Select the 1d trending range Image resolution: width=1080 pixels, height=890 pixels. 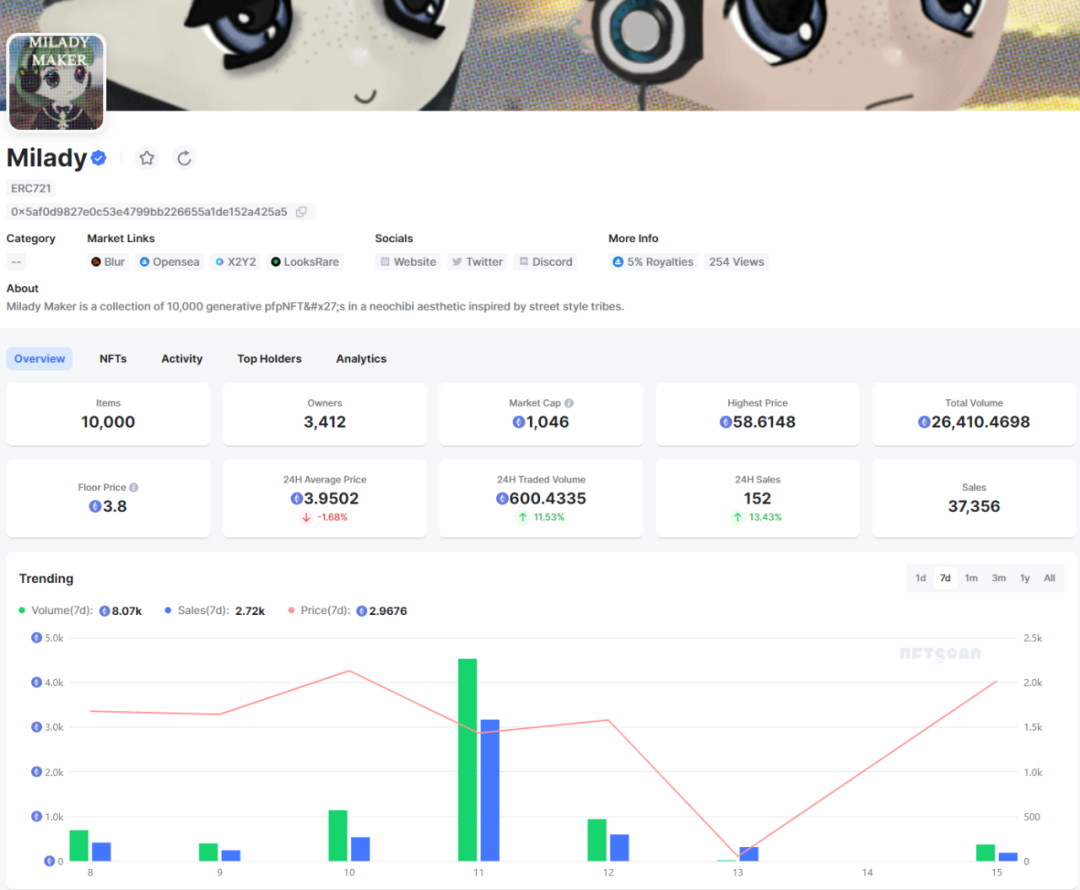(x=920, y=578)
